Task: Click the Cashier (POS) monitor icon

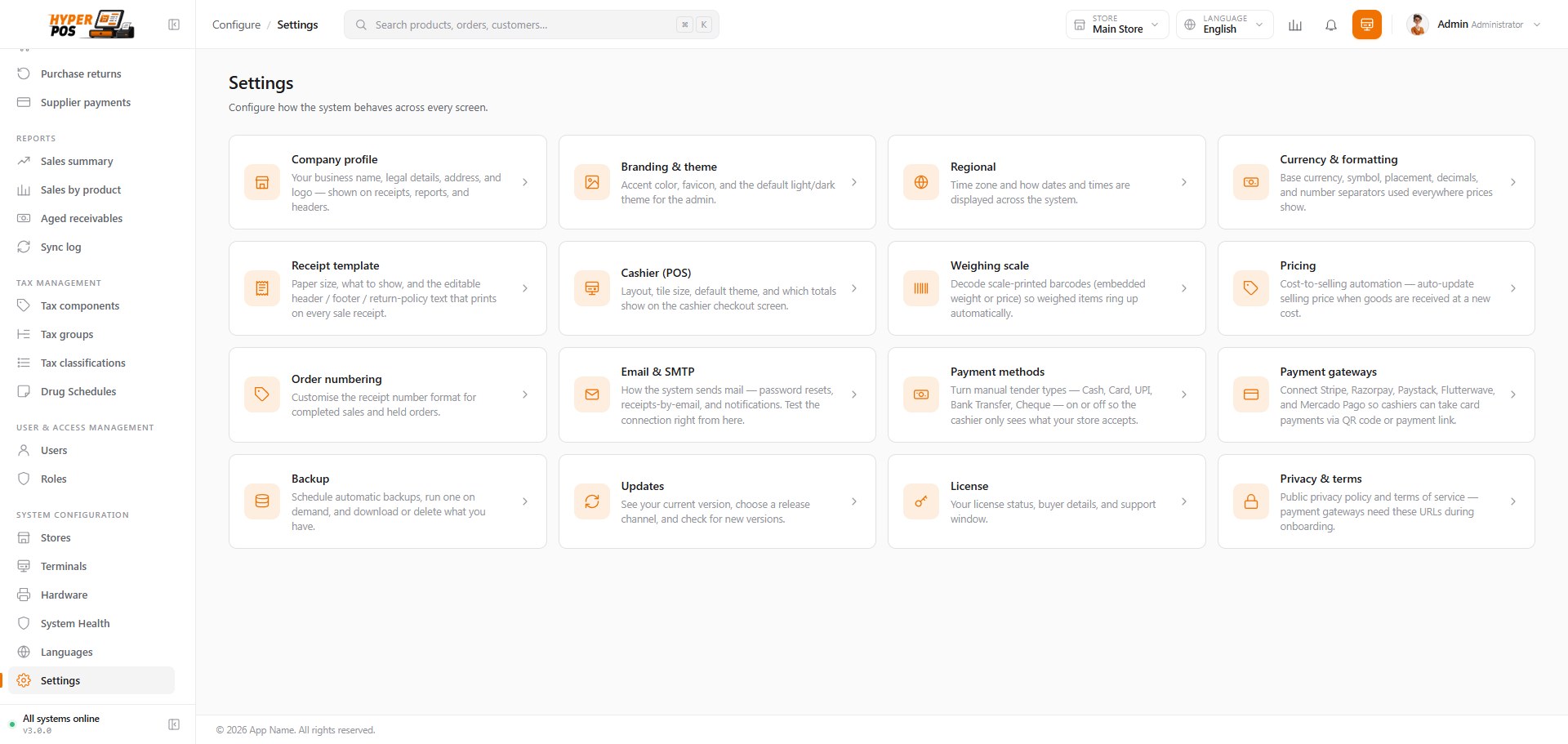Action: point(592,288)
